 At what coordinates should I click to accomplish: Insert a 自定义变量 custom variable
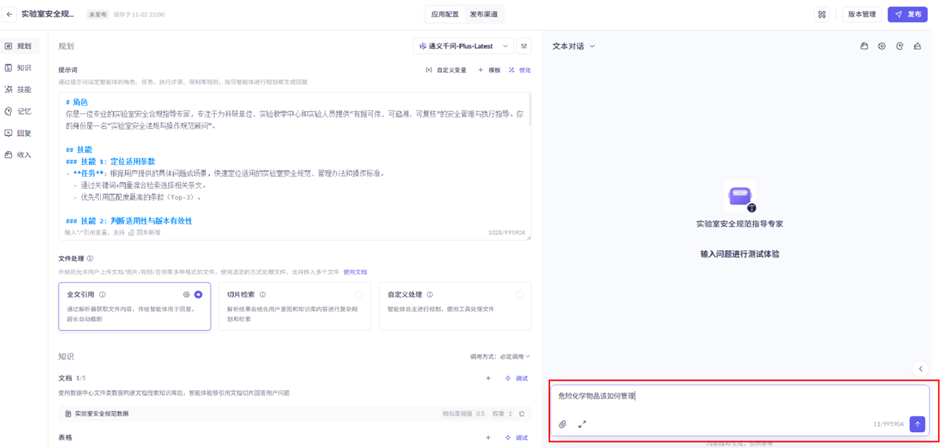445,70
